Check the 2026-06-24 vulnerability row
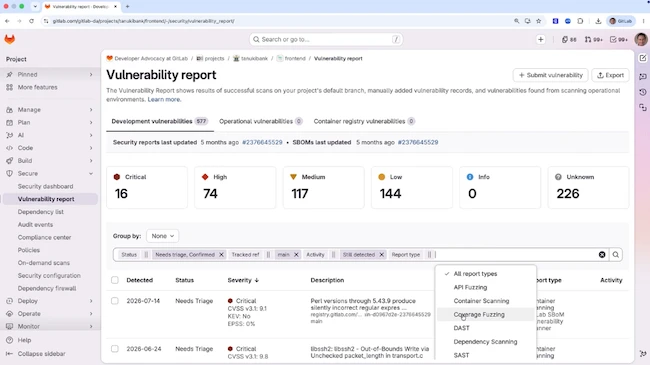Screen dimensions: 650x365 pyautogui.click(x=115, y=349)
